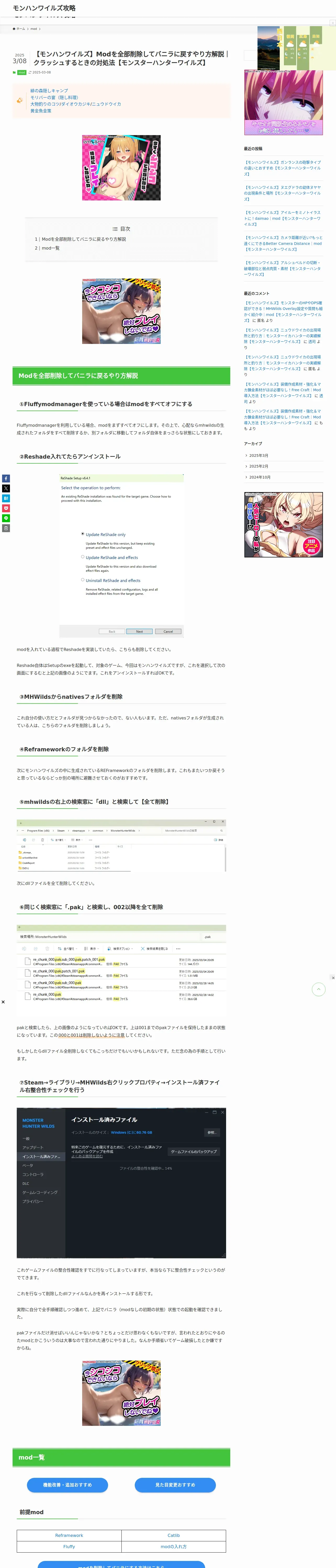
Task: Select コントローラ tab in Steam properties
Action: [33, 1174]
